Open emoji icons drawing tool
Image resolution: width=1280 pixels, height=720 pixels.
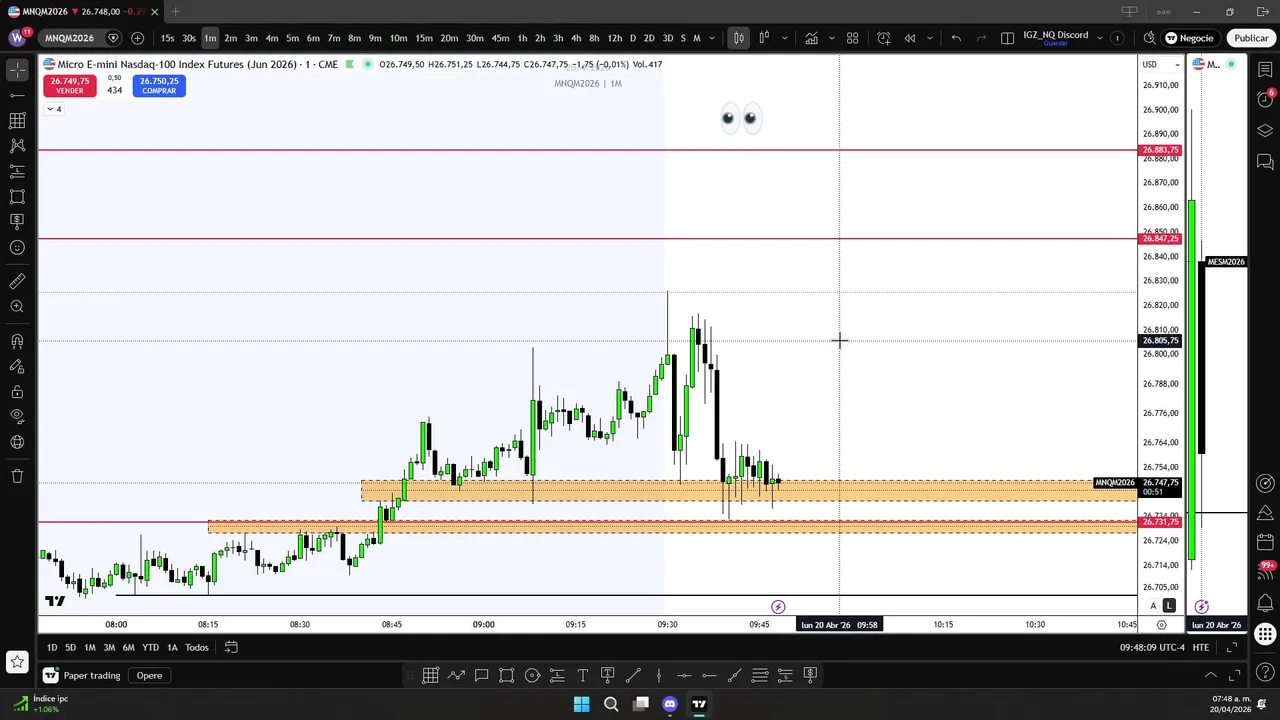17,247
